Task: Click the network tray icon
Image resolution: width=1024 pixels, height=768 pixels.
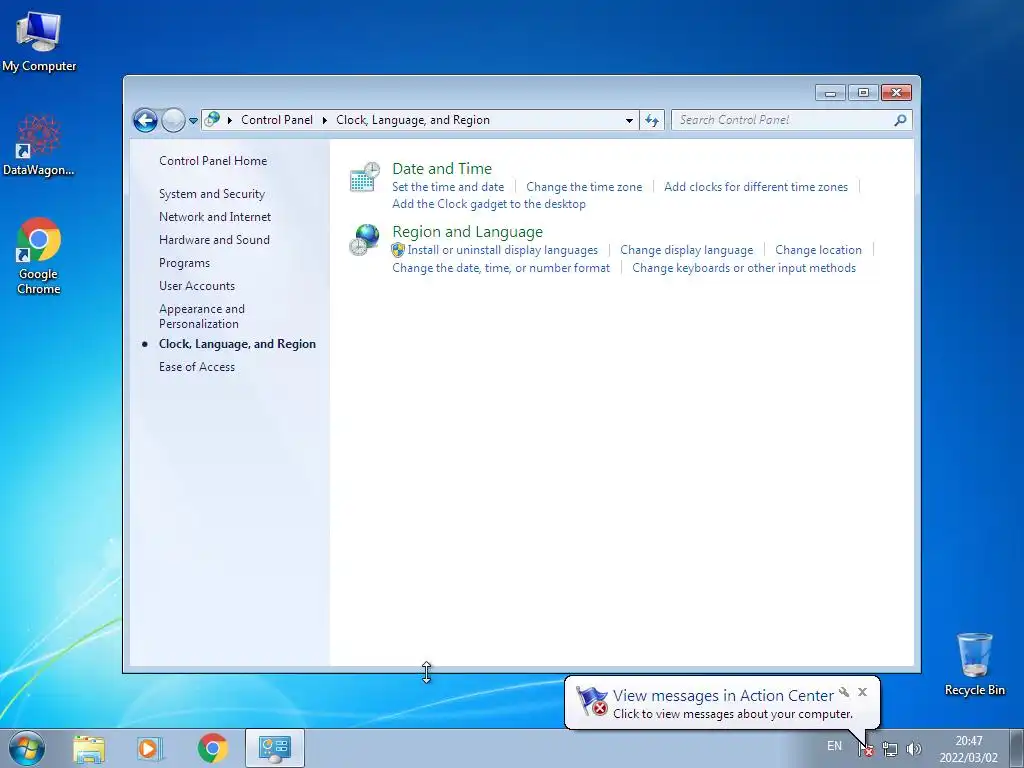Action: [889, 749]
